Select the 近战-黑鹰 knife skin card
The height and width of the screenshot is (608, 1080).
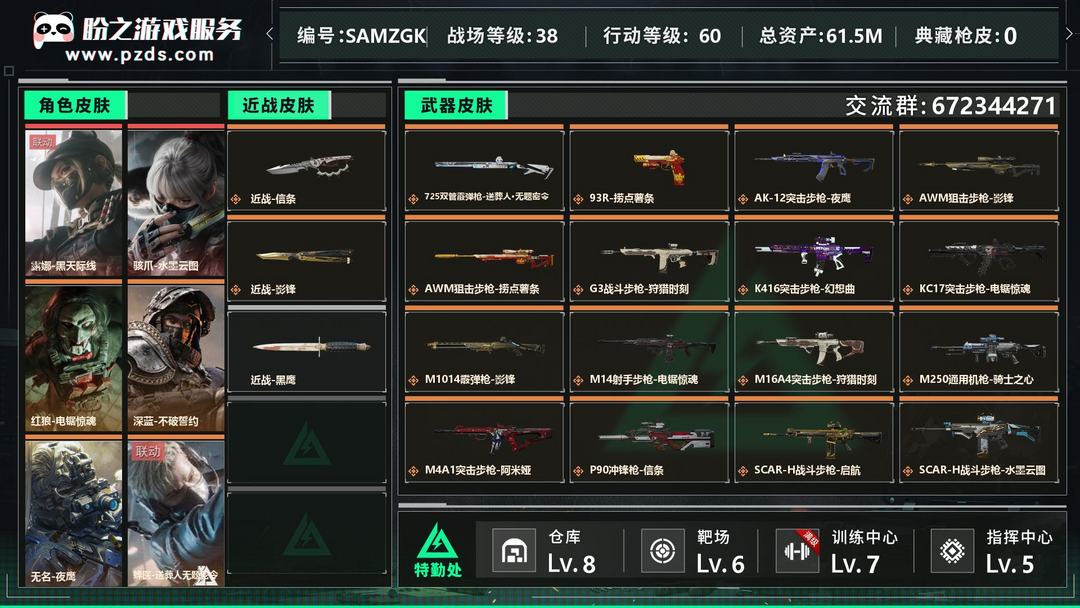click(x=307, y=351)
